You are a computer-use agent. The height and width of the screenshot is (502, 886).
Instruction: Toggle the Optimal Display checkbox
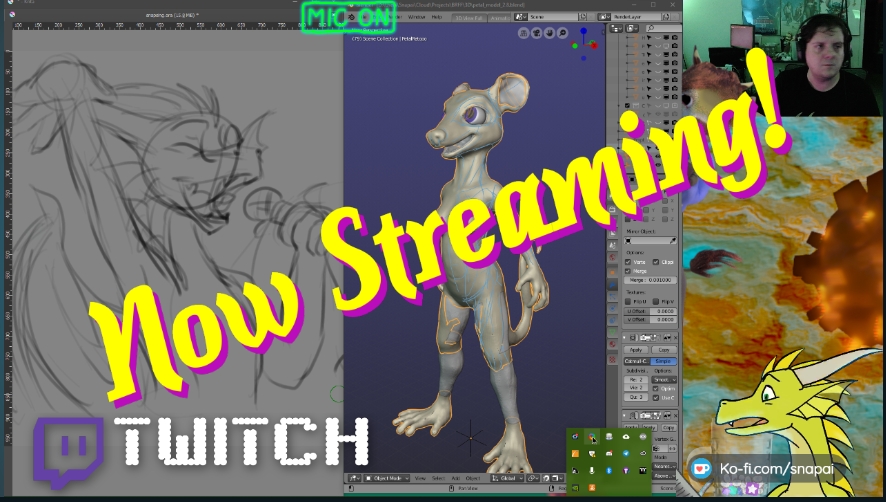point(656,388)
